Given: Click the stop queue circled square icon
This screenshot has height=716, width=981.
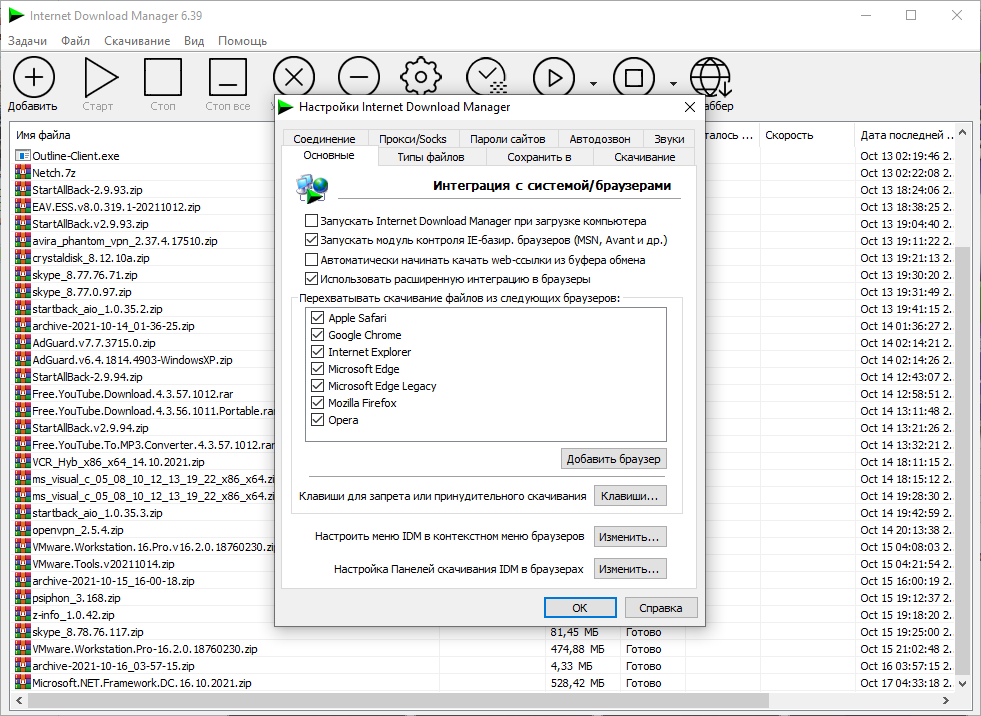Looking at the screenshot, I should tap(633, 77).
